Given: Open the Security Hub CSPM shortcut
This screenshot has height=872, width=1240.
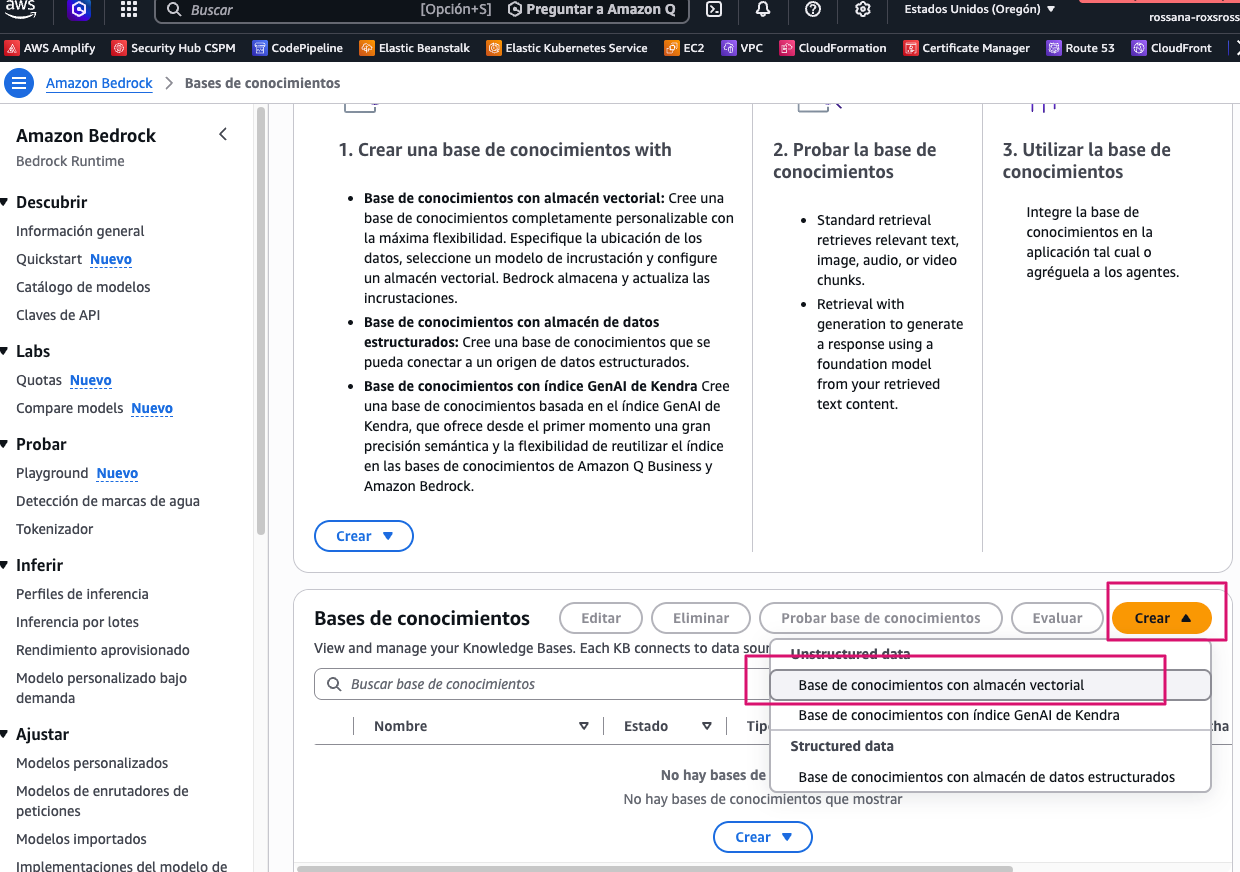Looking at the screenshot, I should [174, 48].
